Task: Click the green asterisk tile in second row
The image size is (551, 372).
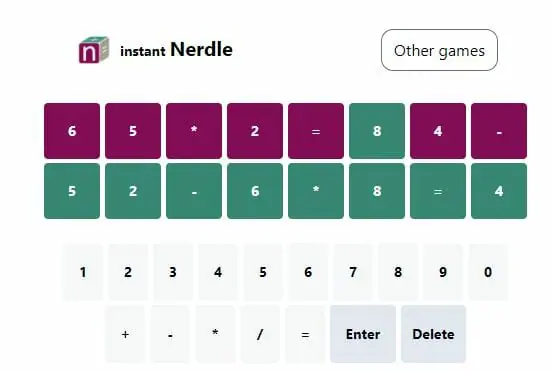Action: pyautogui.click(x=316, y=191)
